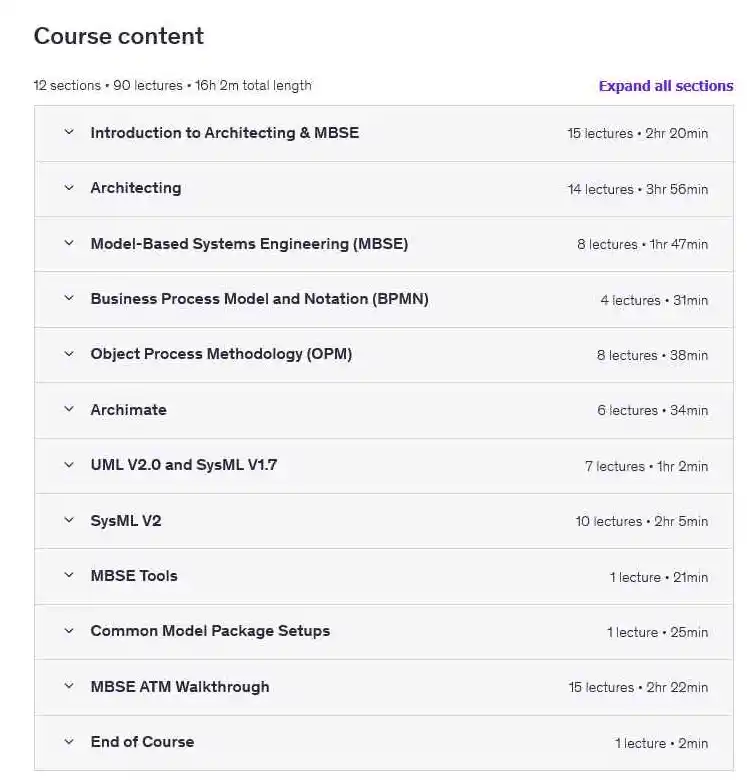The height and width of the screenshot is (784, 747).
Task: Expand the Archimate section arrow
Action: [69, 410]
